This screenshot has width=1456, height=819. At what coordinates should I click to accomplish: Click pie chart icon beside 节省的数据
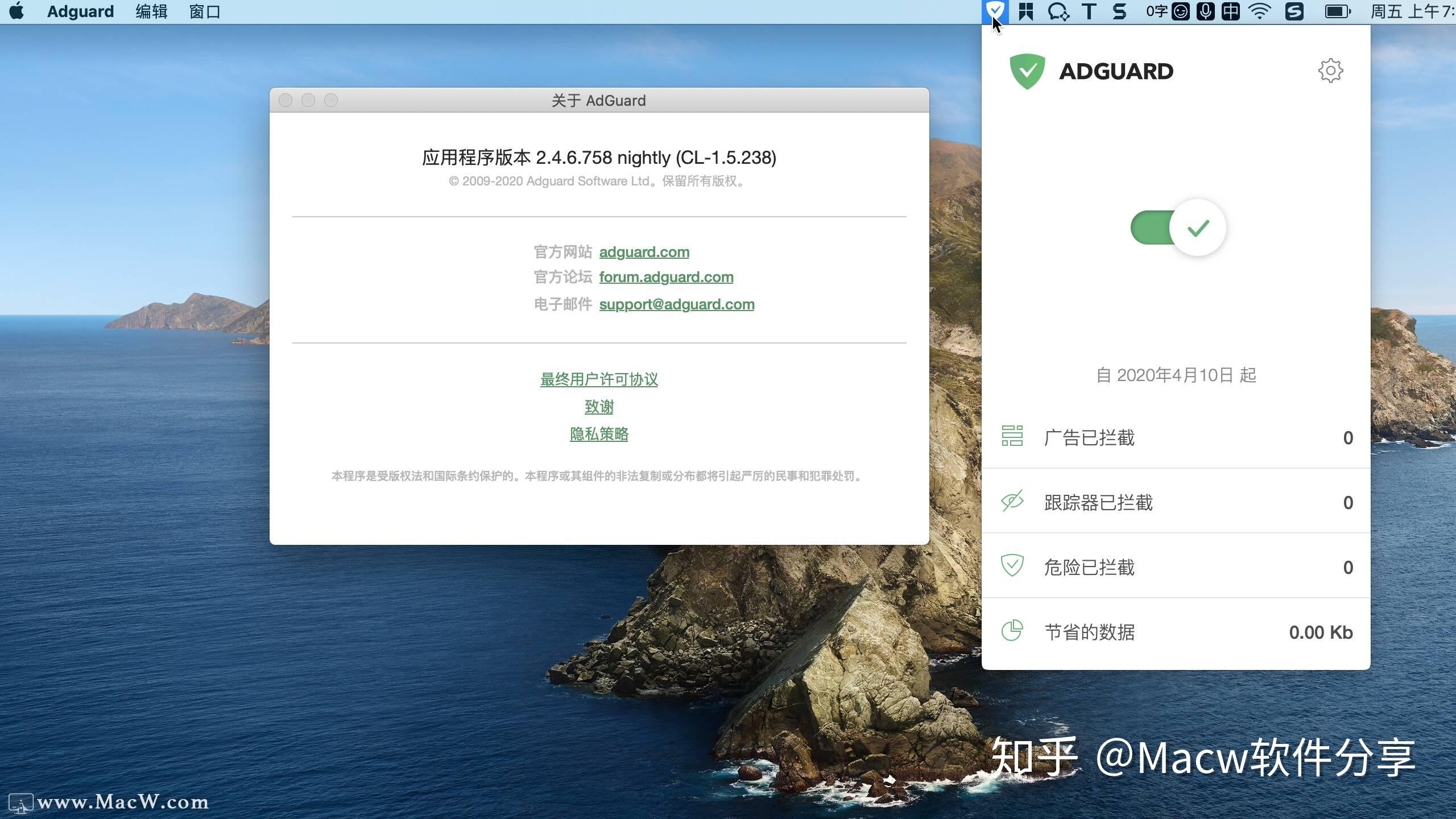[x=1012, y=630]
